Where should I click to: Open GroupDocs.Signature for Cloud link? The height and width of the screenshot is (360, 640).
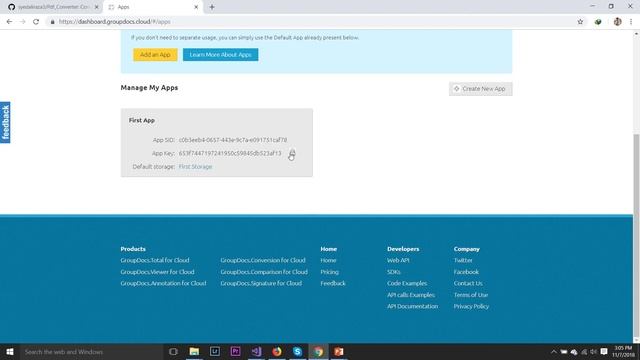coord(261,283)
